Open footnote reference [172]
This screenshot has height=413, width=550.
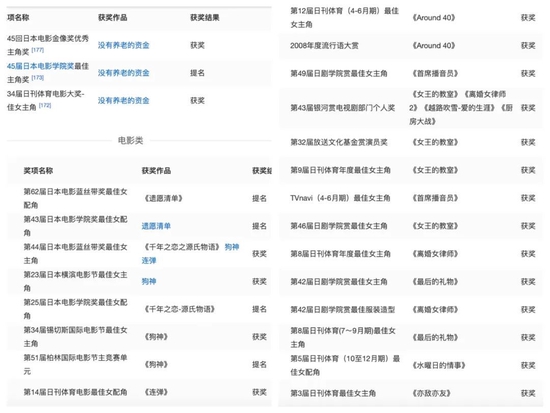45,106
